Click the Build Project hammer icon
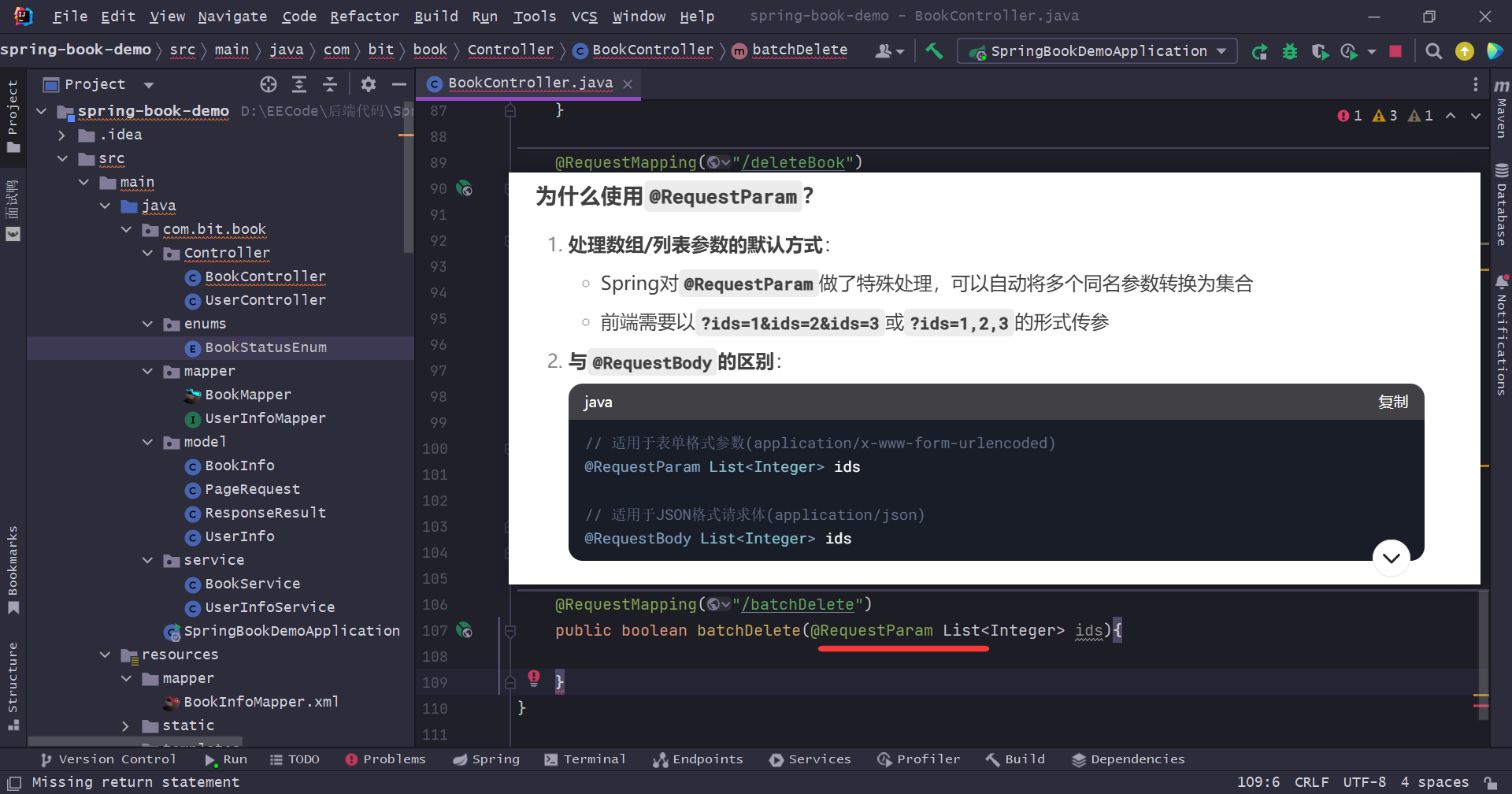 934,51
